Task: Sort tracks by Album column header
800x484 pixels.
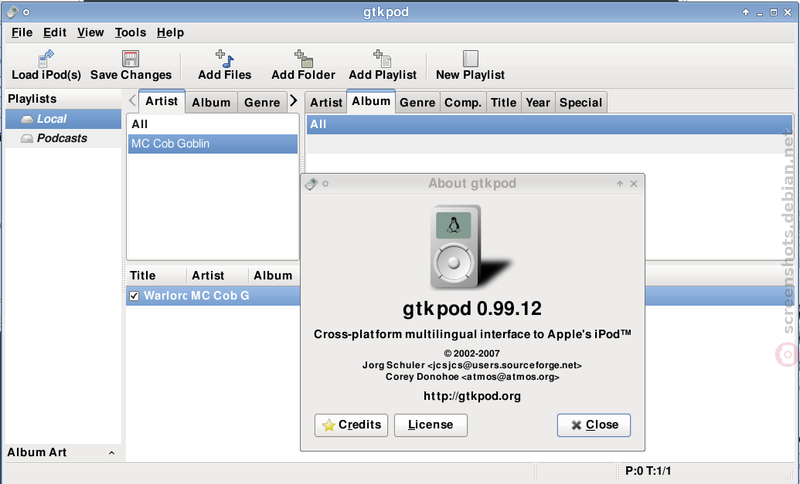Action: tap(274, 276)
